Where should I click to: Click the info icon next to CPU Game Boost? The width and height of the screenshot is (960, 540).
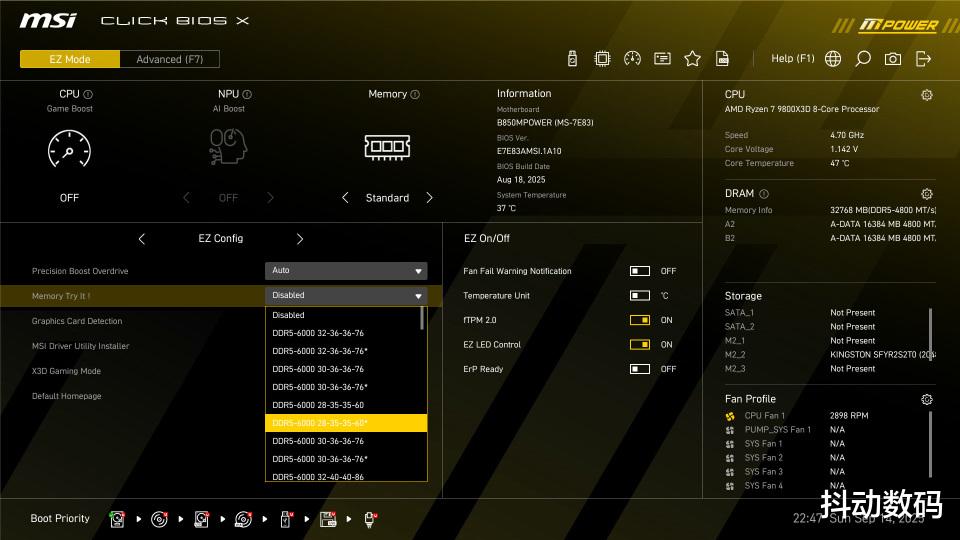pyautogui.click(x=88, y=94)
